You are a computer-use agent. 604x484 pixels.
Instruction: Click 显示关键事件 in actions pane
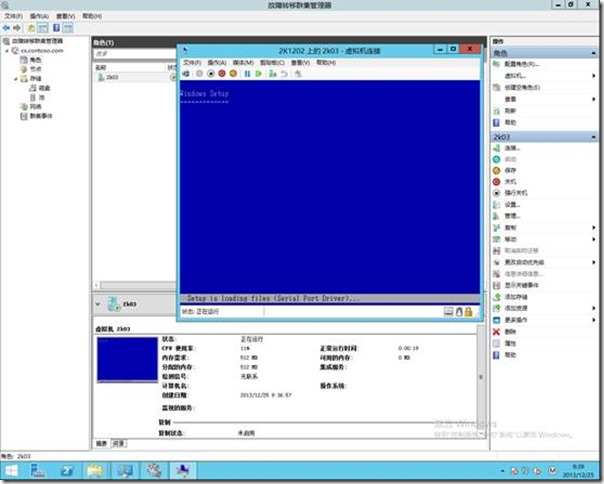pos(521,285)
